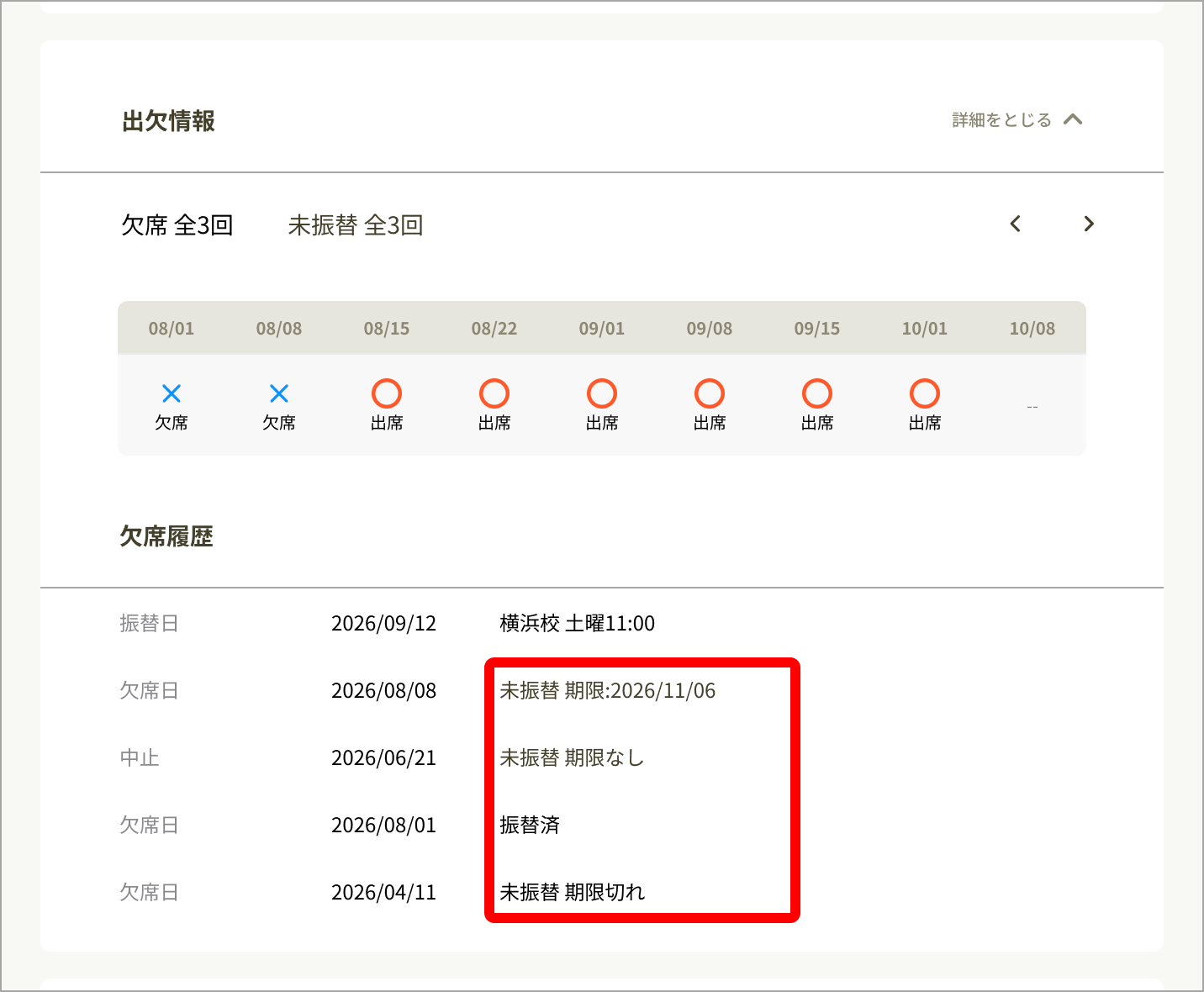Click the attendance circle under 09/15

(817, 393)
